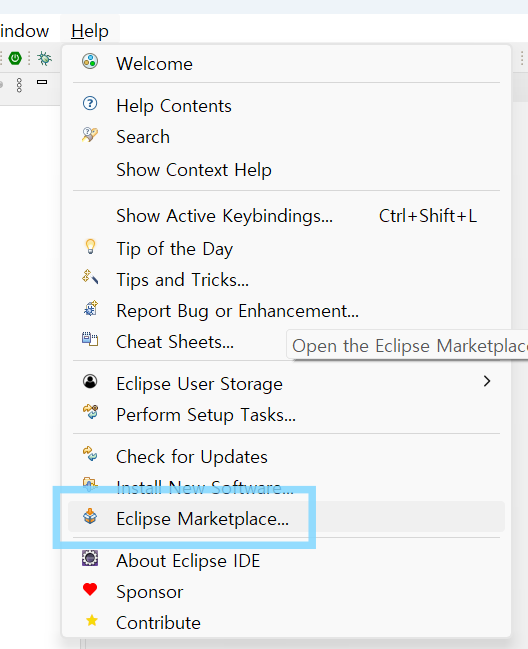Open Help Contents entry
The width and height of the screenshot is (528, 649).
click(286, 106)
